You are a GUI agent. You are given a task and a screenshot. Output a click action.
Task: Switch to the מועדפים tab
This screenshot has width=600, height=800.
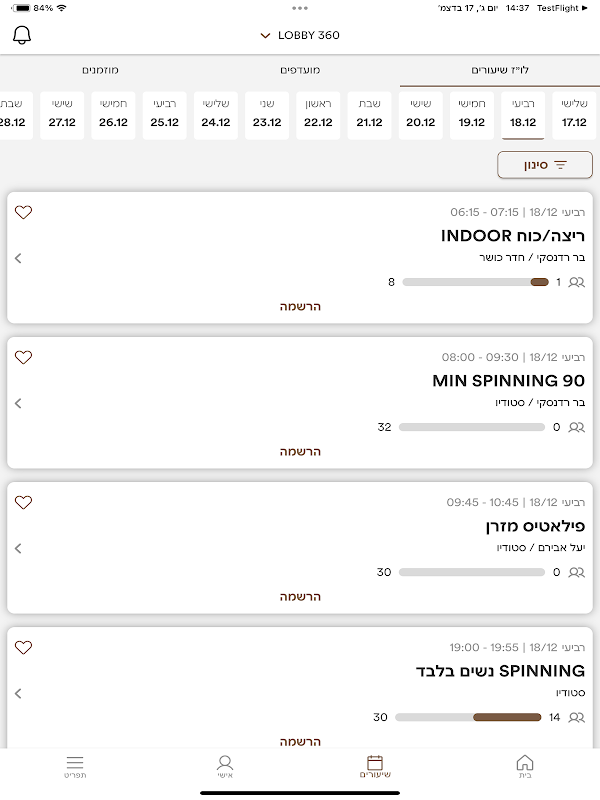(300, 70)
